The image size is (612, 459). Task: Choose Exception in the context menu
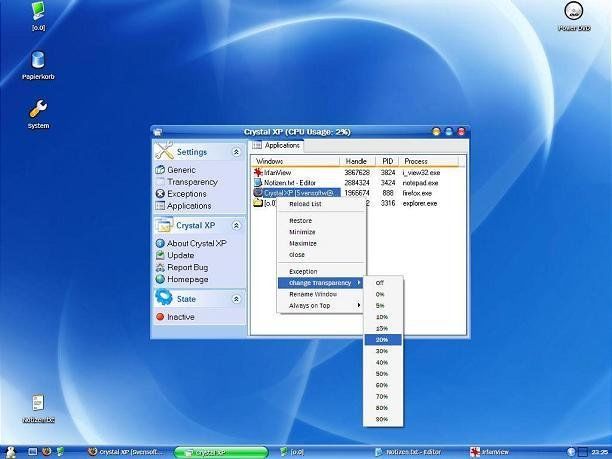[x=320, y=271]
